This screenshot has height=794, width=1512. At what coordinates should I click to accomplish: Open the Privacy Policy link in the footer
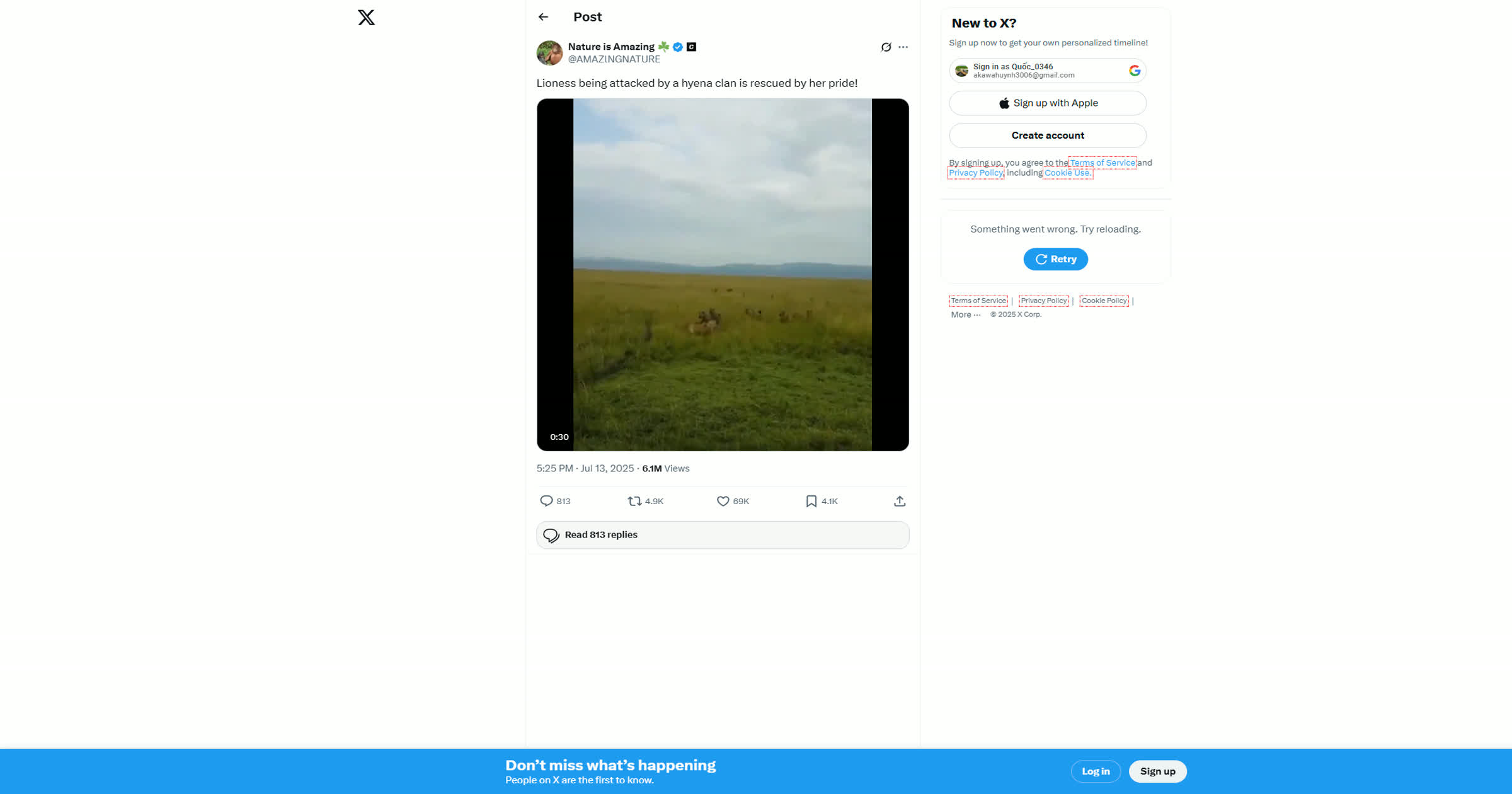click(1043, 301)
